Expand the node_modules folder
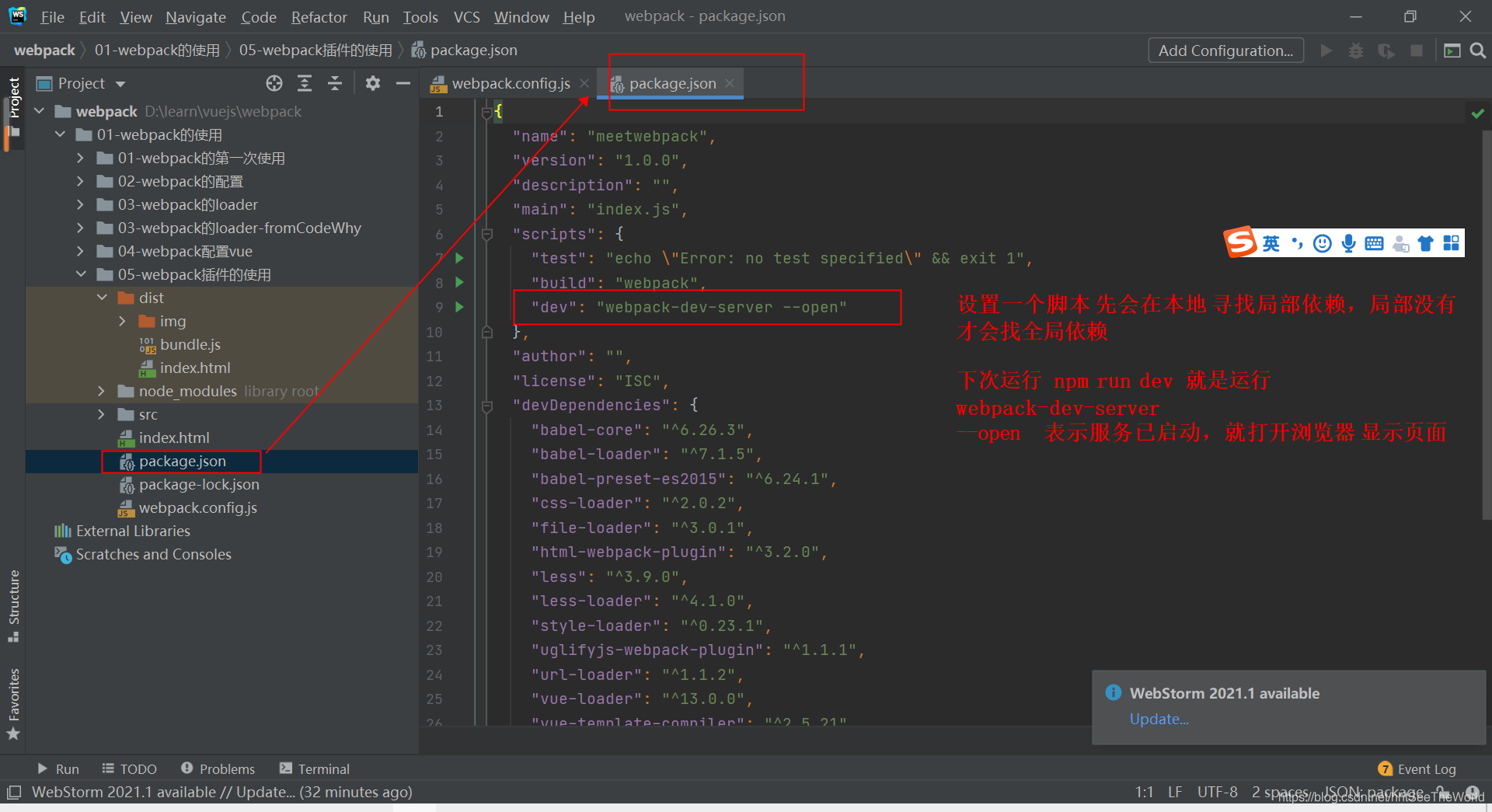Screen dimensions: 1492x812 point(101,391)
